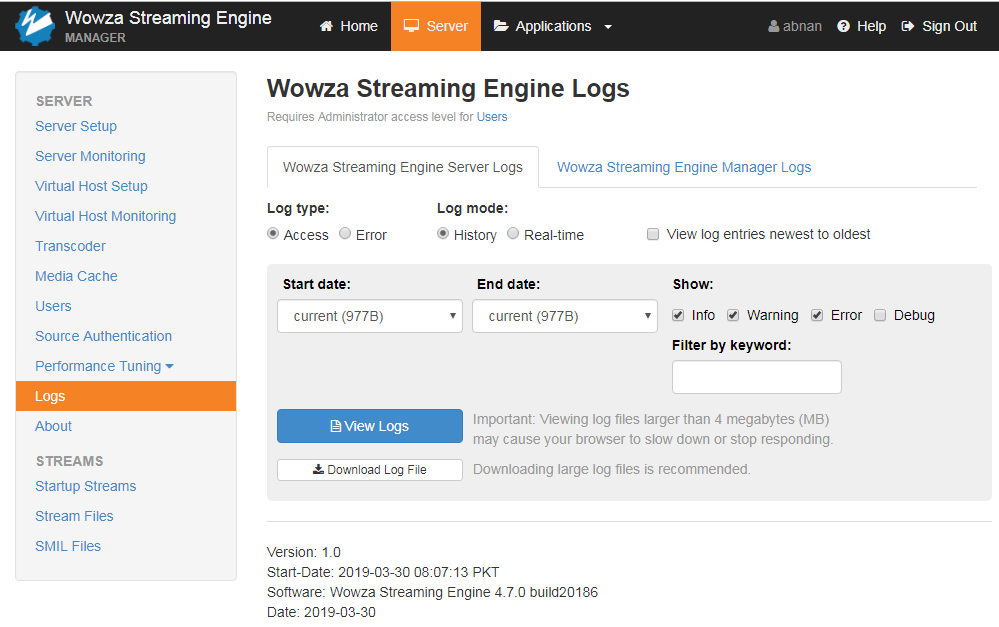Expand the Performance Tuning submenu caret
The height and width of the screenshot is (627, 999).
169,366
